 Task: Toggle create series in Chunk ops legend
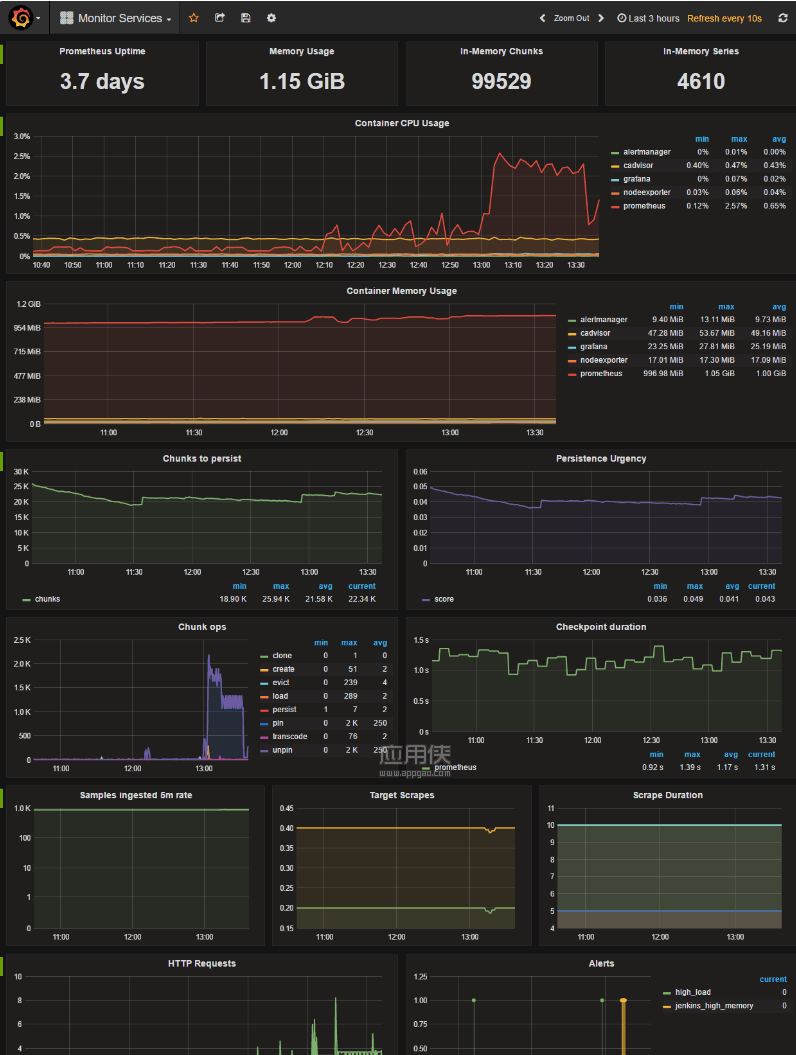coord(283,669)
